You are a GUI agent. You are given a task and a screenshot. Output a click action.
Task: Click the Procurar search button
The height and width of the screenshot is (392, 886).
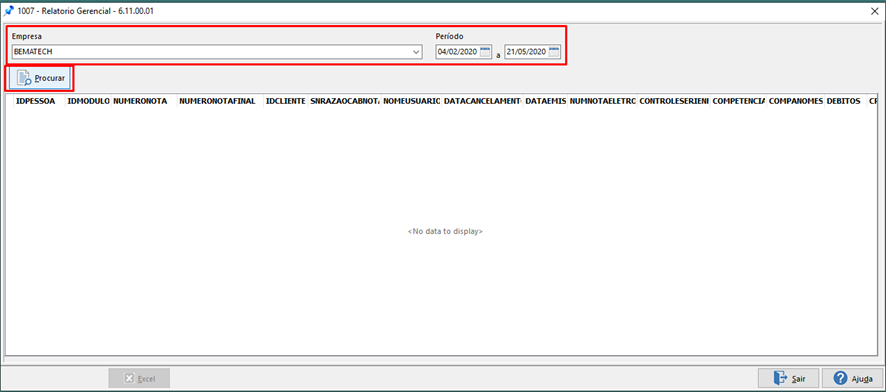tap(40, 79)
